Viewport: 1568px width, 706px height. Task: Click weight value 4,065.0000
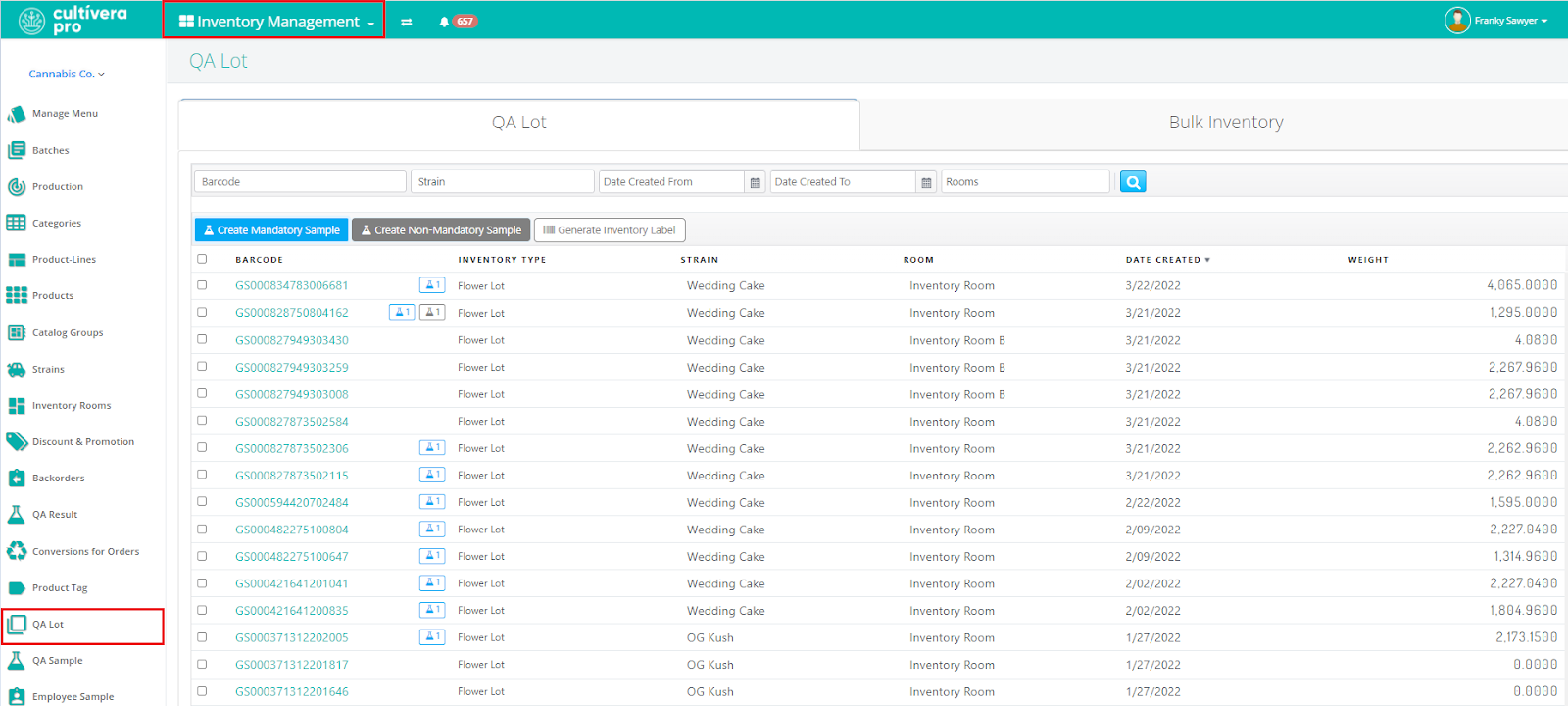[x=1522, y=285]
